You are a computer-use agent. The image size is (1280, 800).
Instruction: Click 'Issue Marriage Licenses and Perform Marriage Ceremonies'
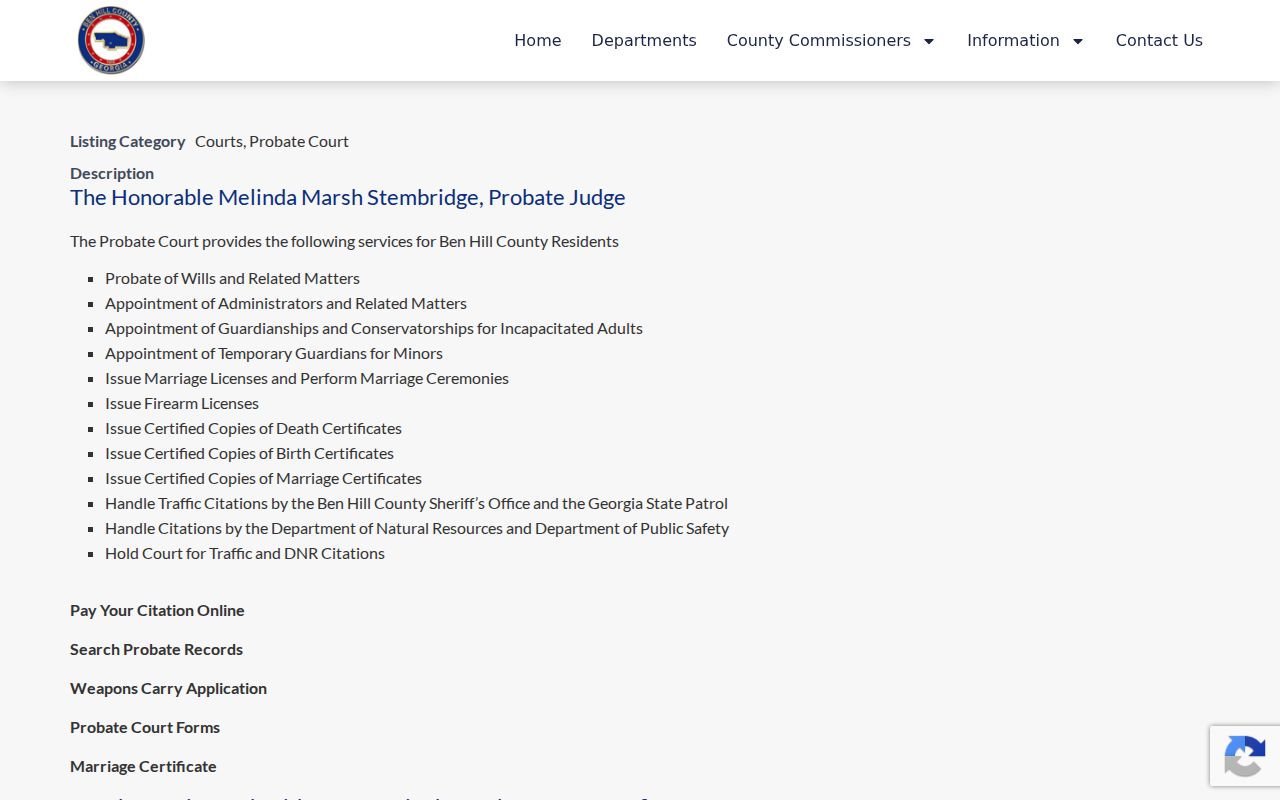pyautogui.click(x=307, y=378)
